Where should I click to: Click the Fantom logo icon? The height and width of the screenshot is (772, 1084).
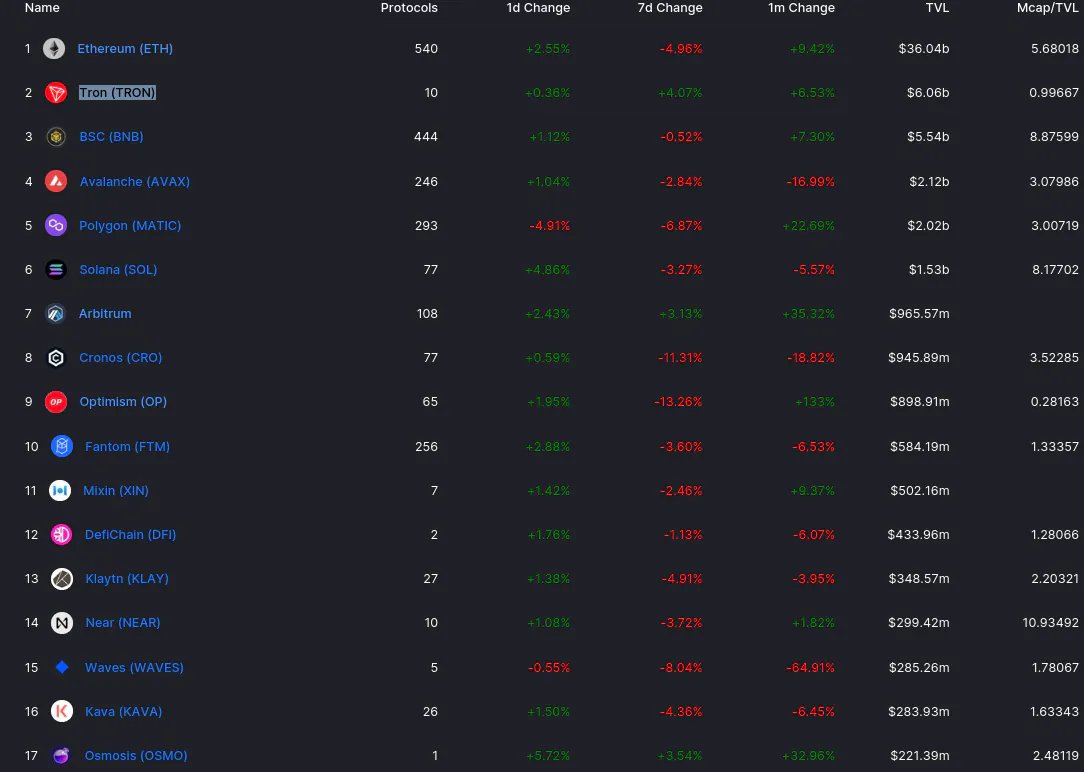[62, 446]
